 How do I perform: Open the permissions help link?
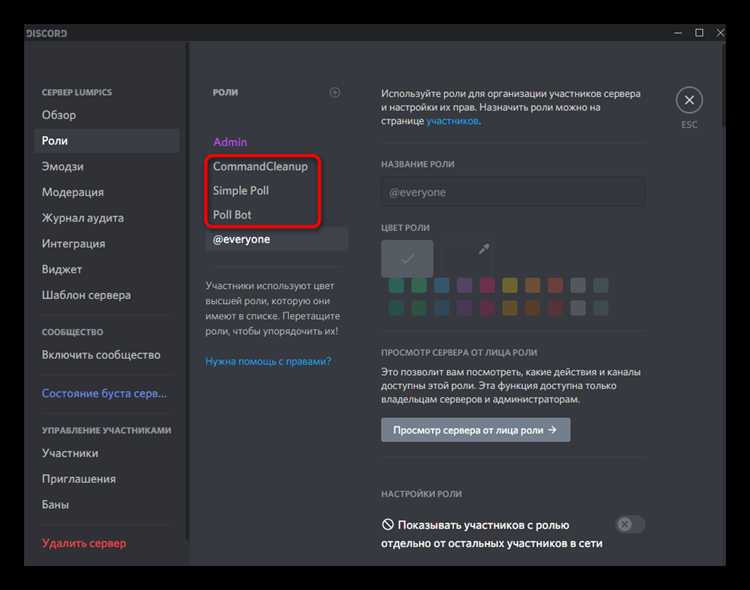[268, 361]
